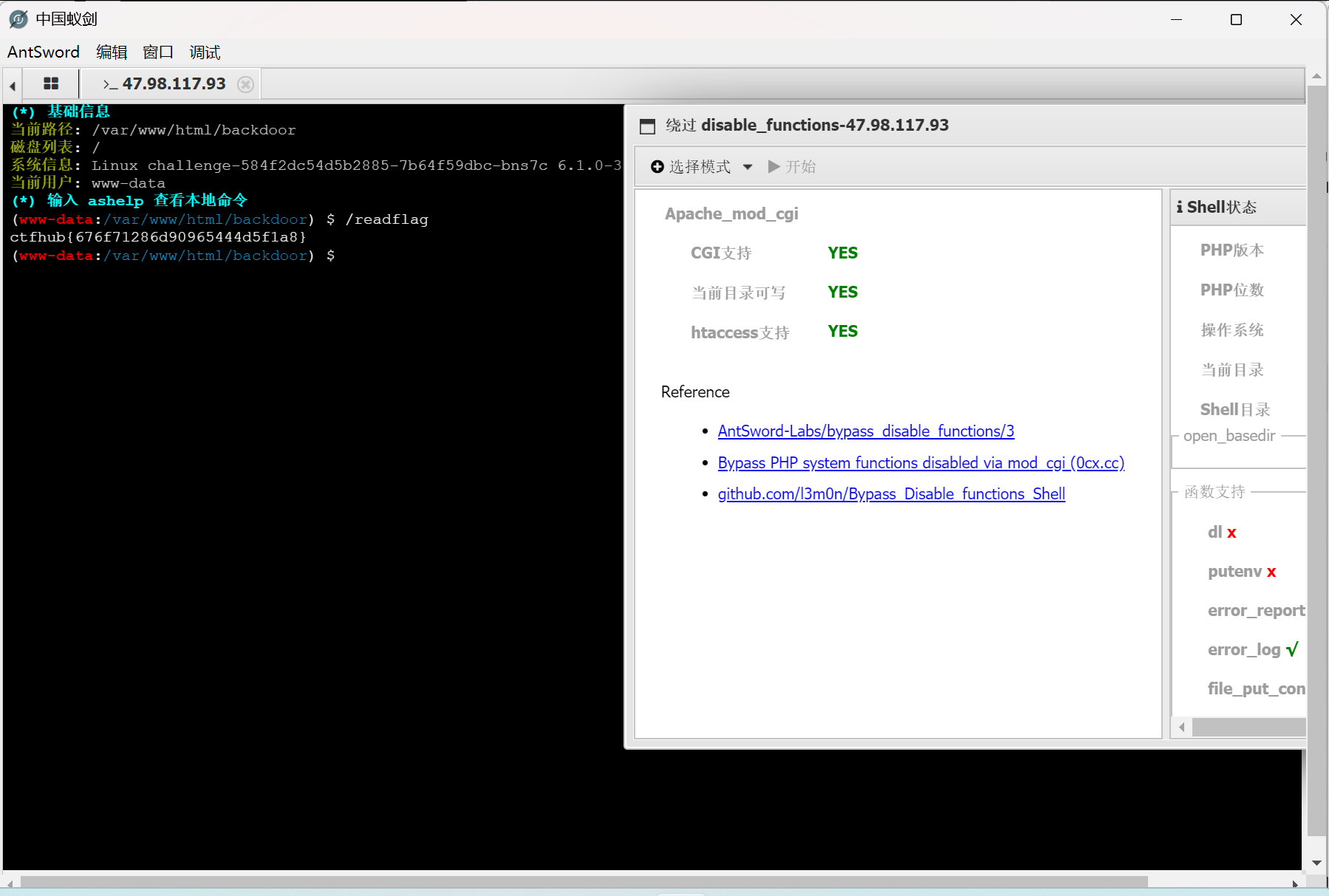The width and height of the screenshot is (1329, 896).
Task: Click the window icon beside 绕过 disable_functions title
Action: click(x=647, y=126)
